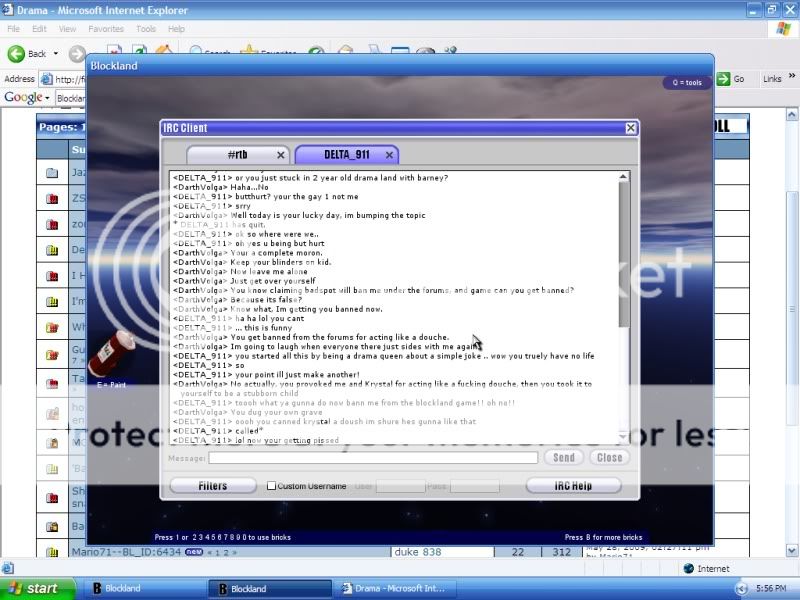Click the IRC chat scrollbar down arrow
The image size is (800, 600).
[x=623, y=437]
